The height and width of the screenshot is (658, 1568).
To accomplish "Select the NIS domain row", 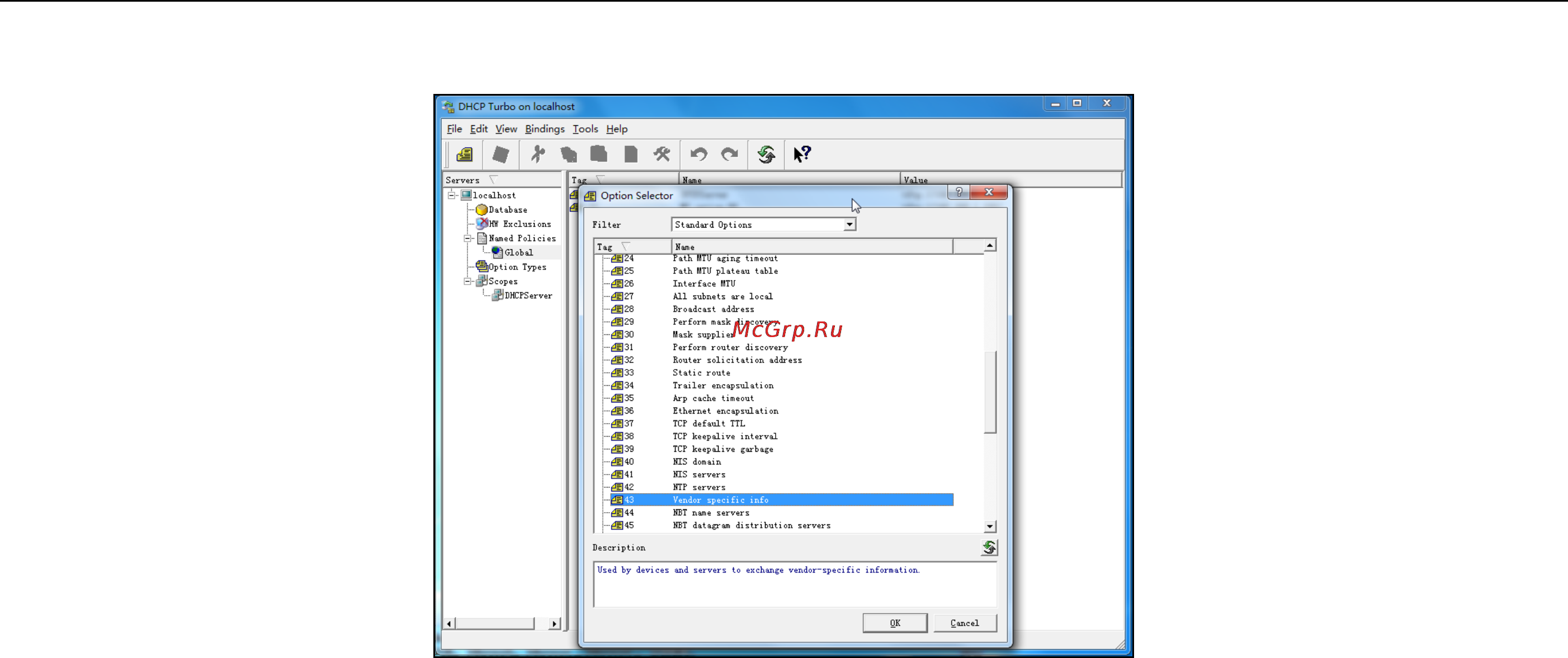I will pos(782,462).
